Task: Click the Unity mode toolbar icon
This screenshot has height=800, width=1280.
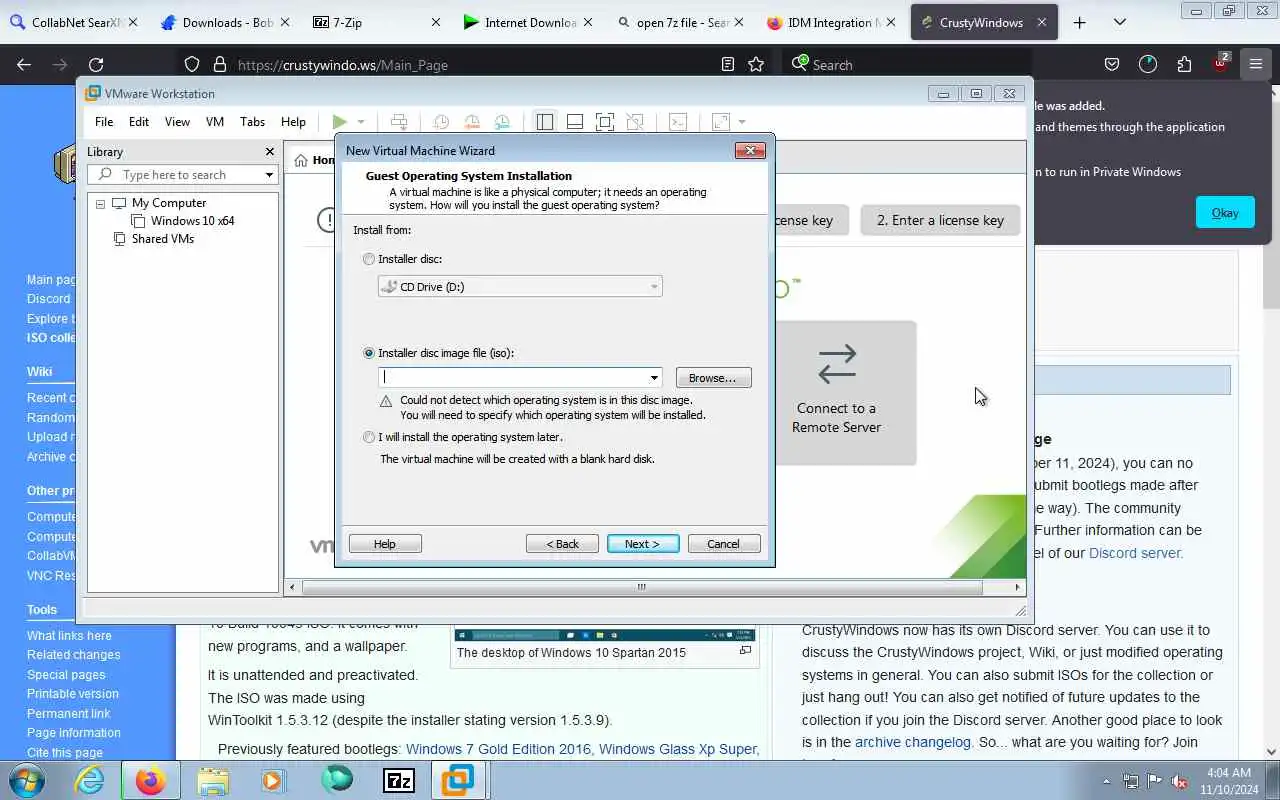Action: 635,122
